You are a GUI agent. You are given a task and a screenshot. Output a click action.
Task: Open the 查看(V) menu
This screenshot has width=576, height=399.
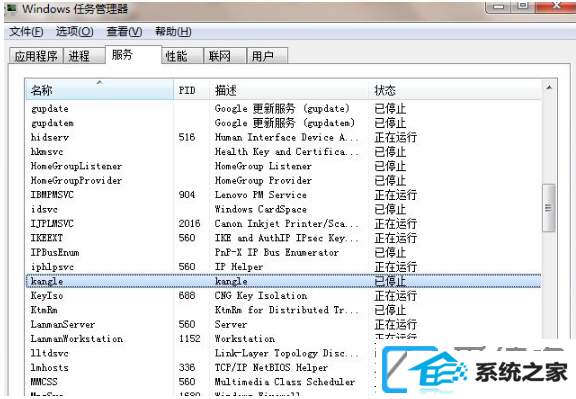click(x=124, y=32)
